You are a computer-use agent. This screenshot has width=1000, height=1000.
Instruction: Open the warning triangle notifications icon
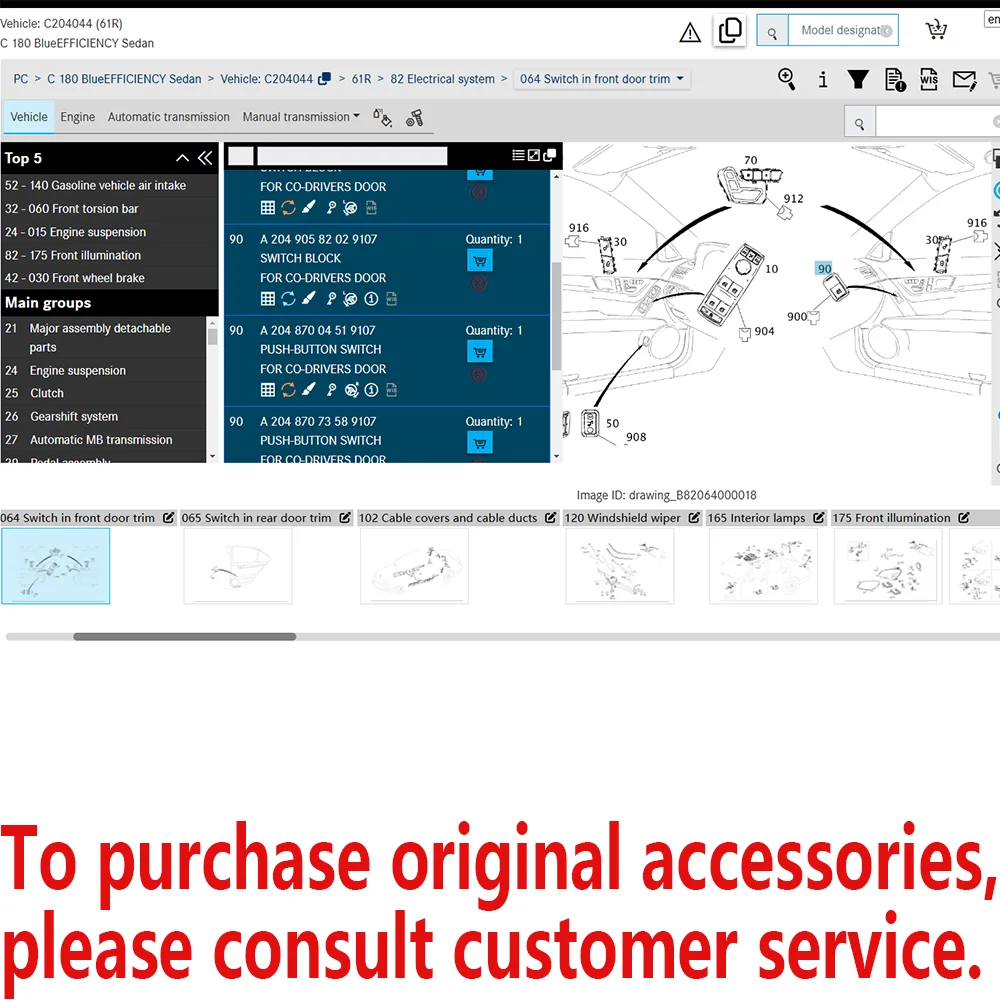coord(689,32)
